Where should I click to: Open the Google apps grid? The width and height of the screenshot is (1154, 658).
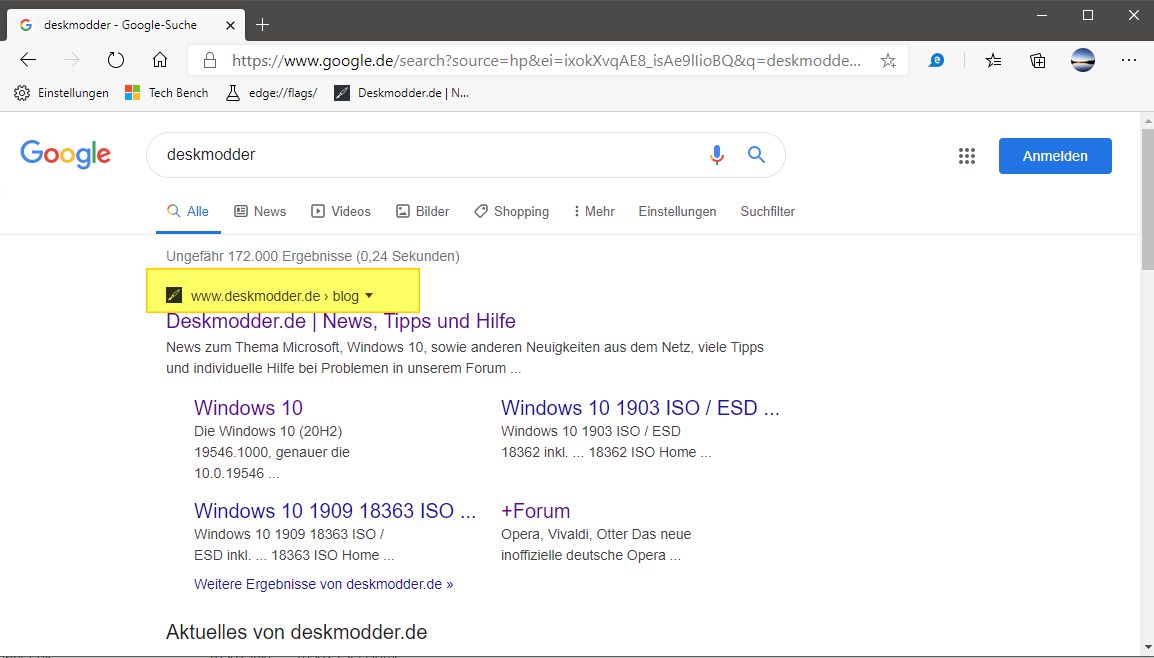point(967,156)
